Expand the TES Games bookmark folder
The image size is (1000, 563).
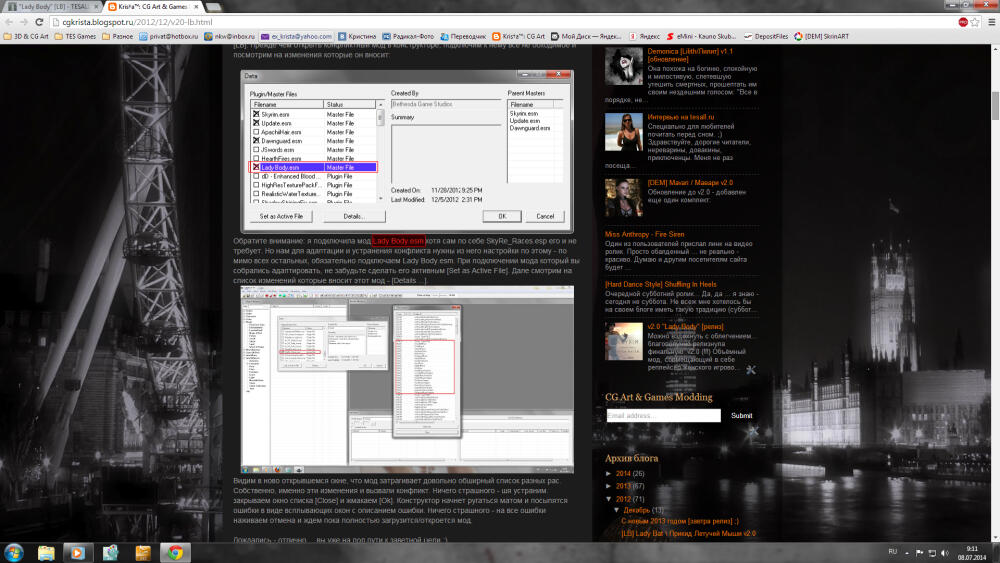pos(75,36)
